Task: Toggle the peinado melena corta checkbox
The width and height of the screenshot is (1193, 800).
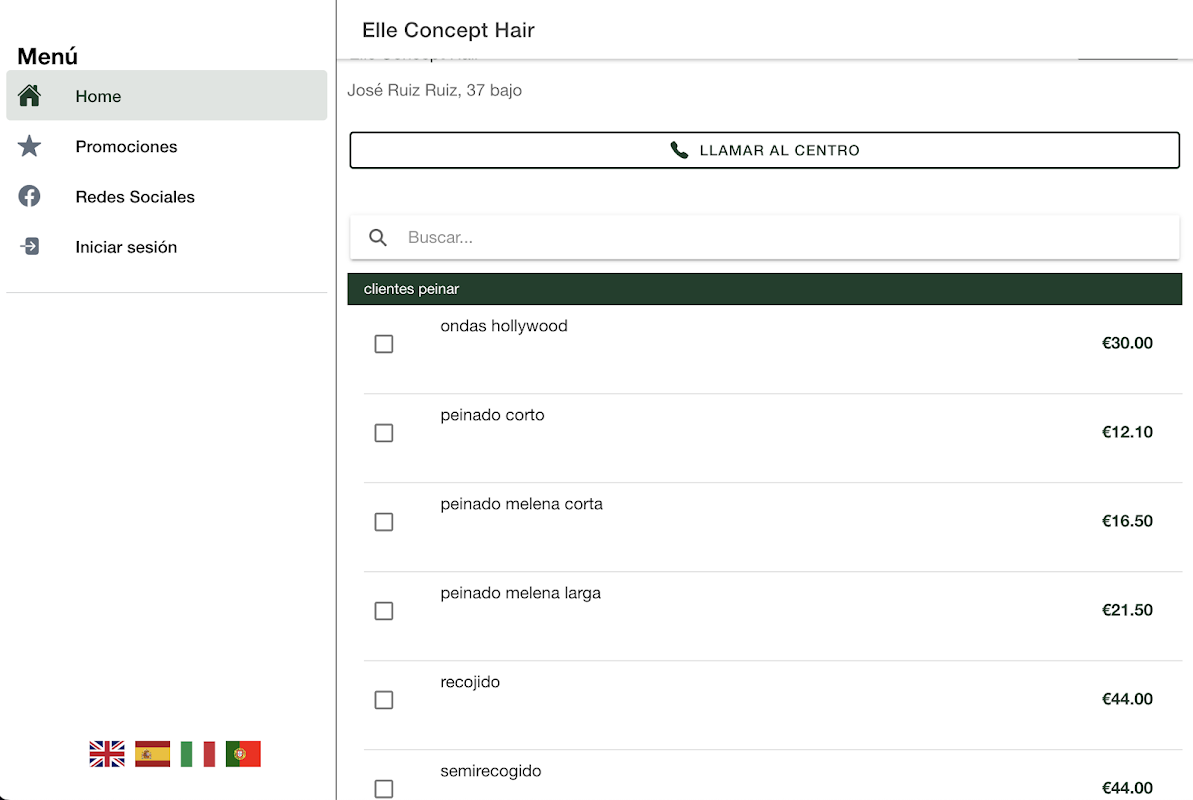Action: (x=384, y=522)
